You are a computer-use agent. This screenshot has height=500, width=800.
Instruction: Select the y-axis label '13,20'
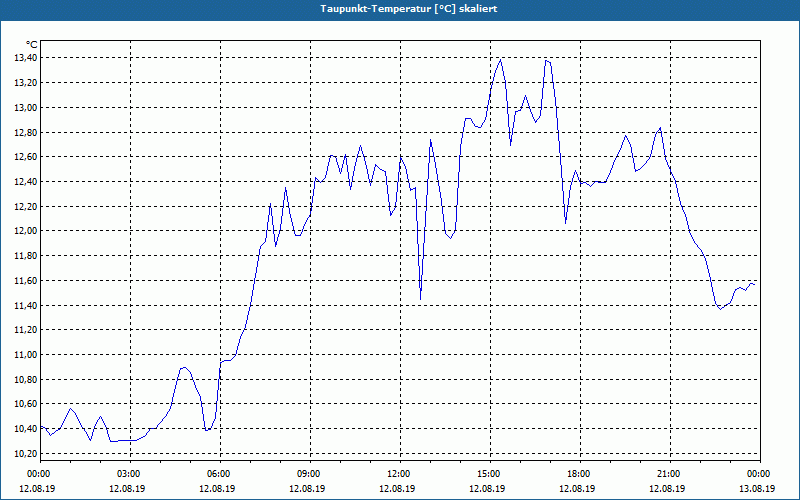(25, 83)
